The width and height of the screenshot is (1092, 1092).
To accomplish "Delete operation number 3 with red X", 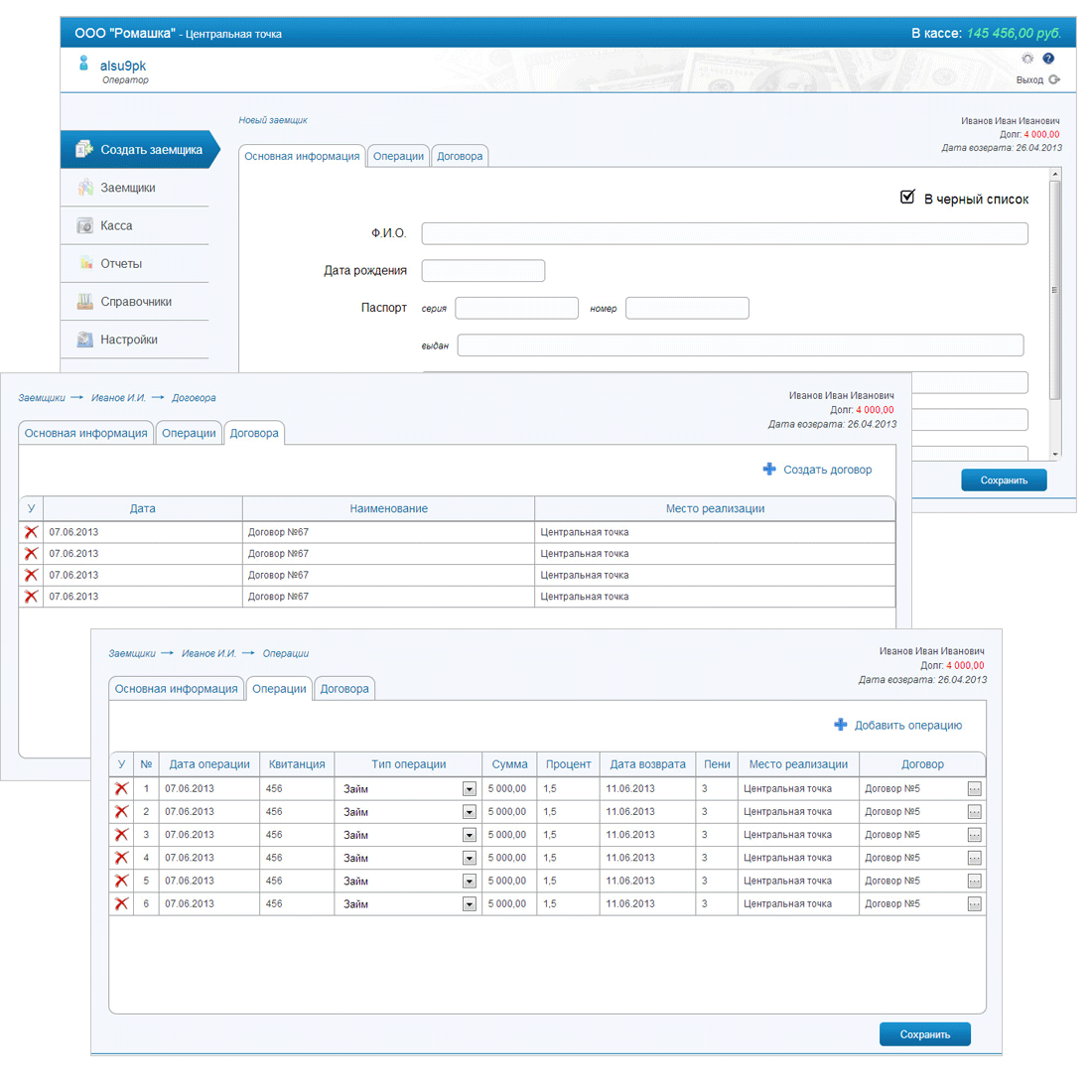I will click(x=121, y=835).
